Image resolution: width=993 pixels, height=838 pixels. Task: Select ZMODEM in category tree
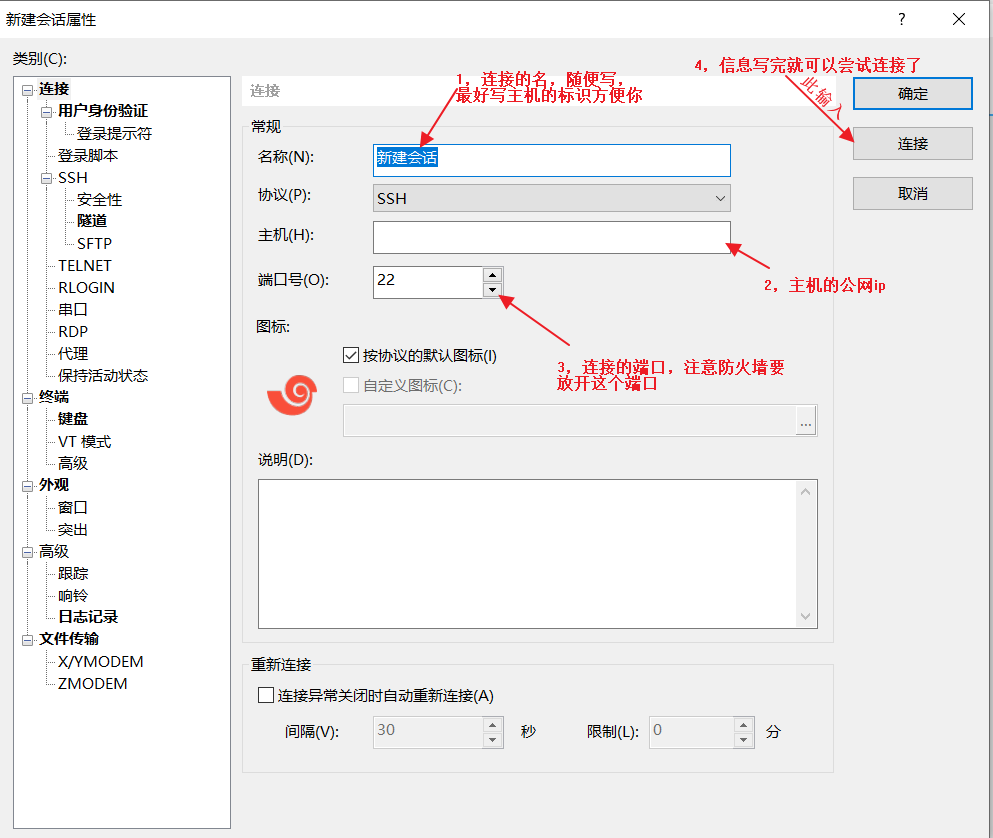pyautogui.click(x=92, y=684)
